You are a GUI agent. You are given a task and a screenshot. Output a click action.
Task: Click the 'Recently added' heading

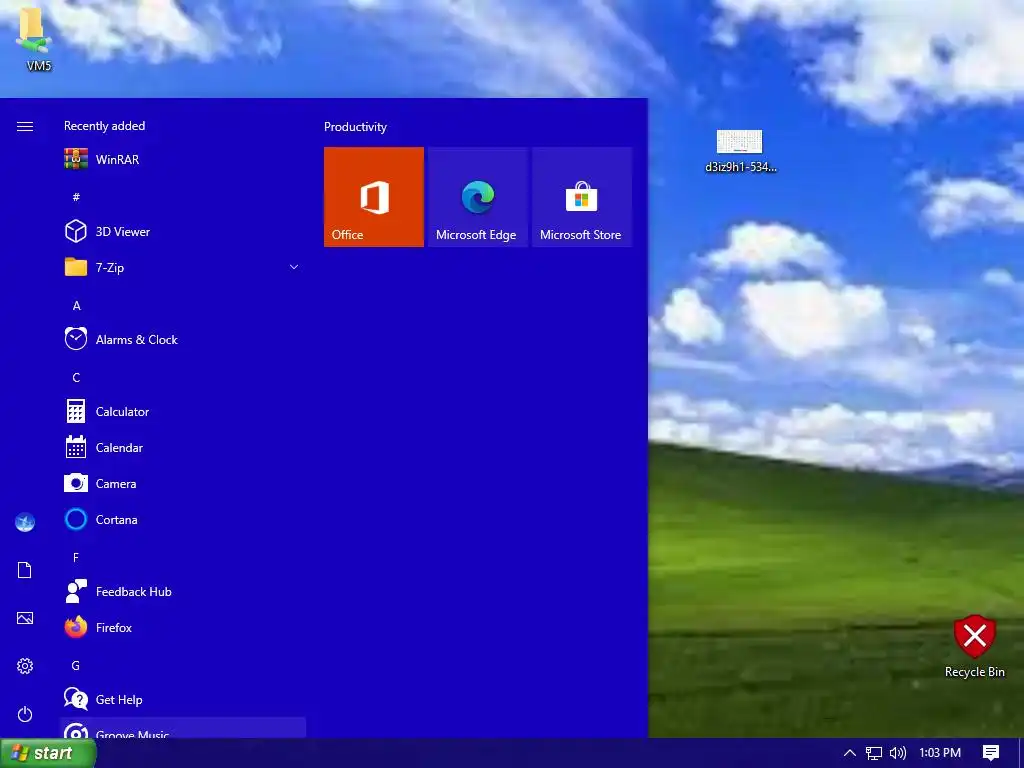pyautogui.click(x=104, y=126)
